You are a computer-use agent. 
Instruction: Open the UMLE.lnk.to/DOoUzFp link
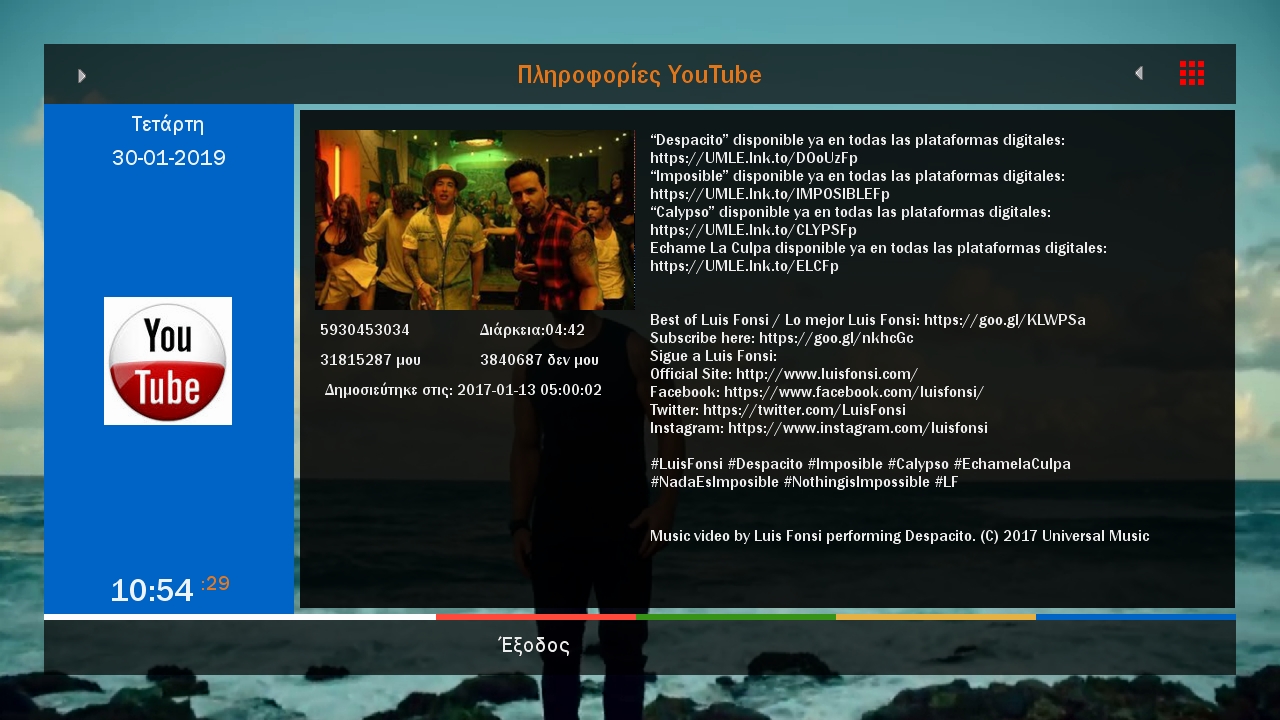tap(754, 158)
